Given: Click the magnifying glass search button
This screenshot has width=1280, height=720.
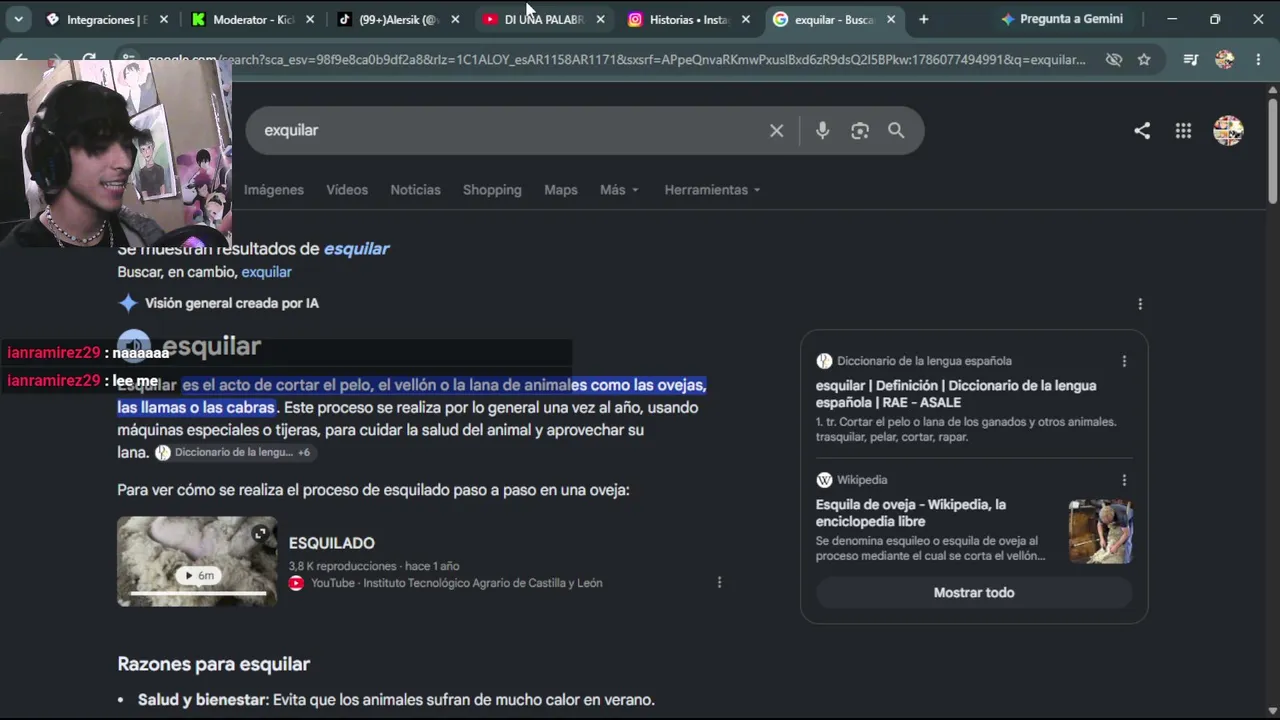Looking at the screenshot, I should [896, 130].
